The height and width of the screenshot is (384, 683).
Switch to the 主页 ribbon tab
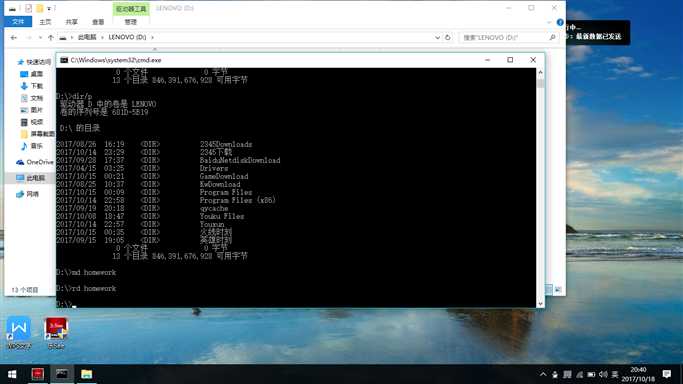pos(45,22)
